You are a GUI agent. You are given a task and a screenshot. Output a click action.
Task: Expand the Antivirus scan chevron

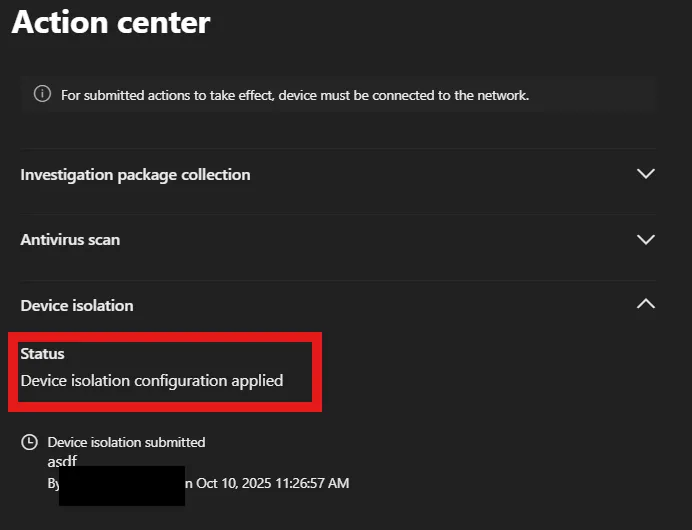pyautogui.click(x=646, y=240)
